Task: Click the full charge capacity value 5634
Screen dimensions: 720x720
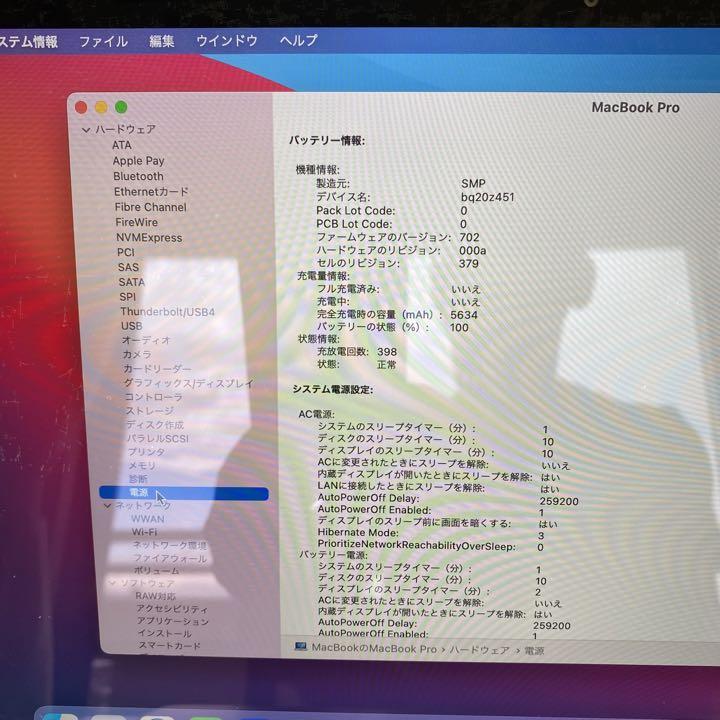Action: click(464, 315)
